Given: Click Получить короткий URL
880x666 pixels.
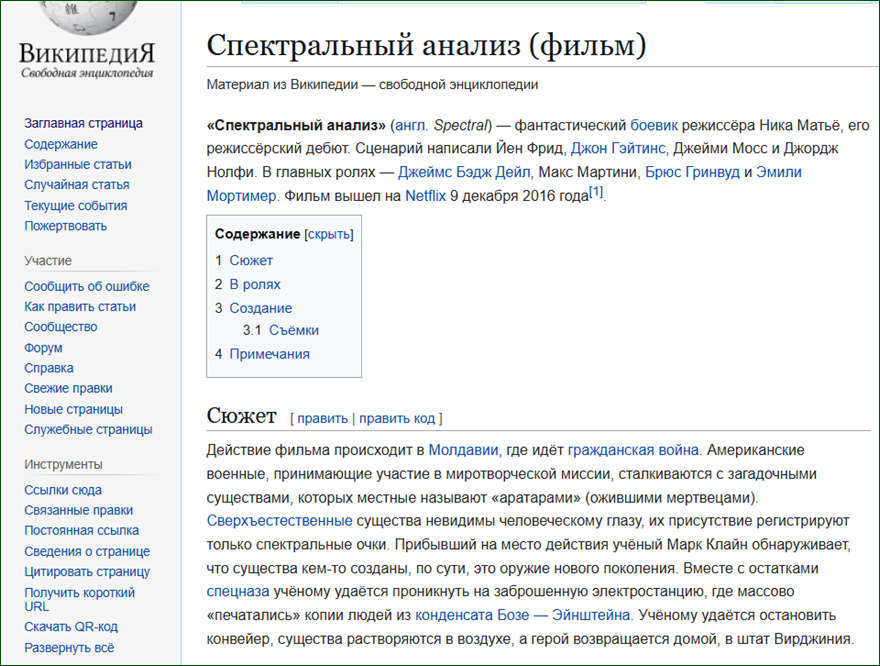Looking at the screenshot, I should coord(79,599).
